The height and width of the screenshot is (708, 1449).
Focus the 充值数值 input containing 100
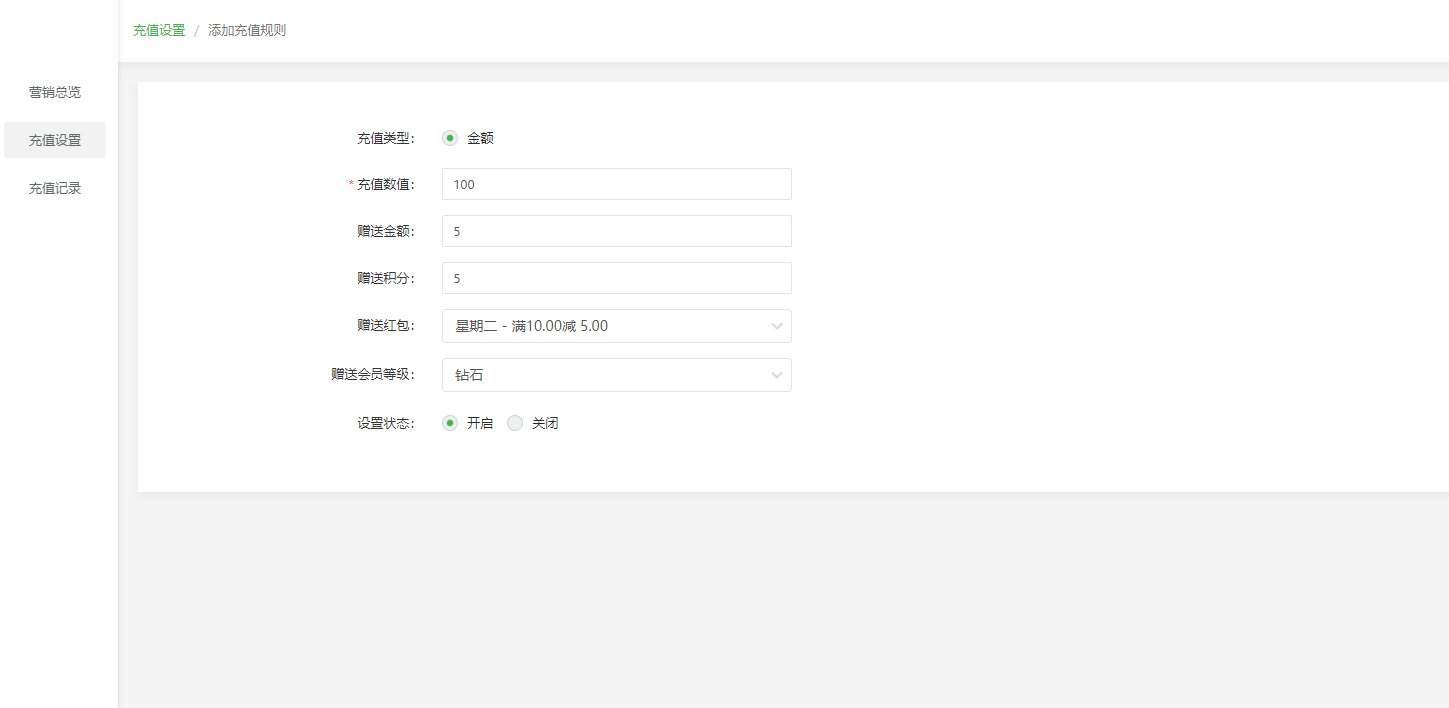tap(616, 184)
